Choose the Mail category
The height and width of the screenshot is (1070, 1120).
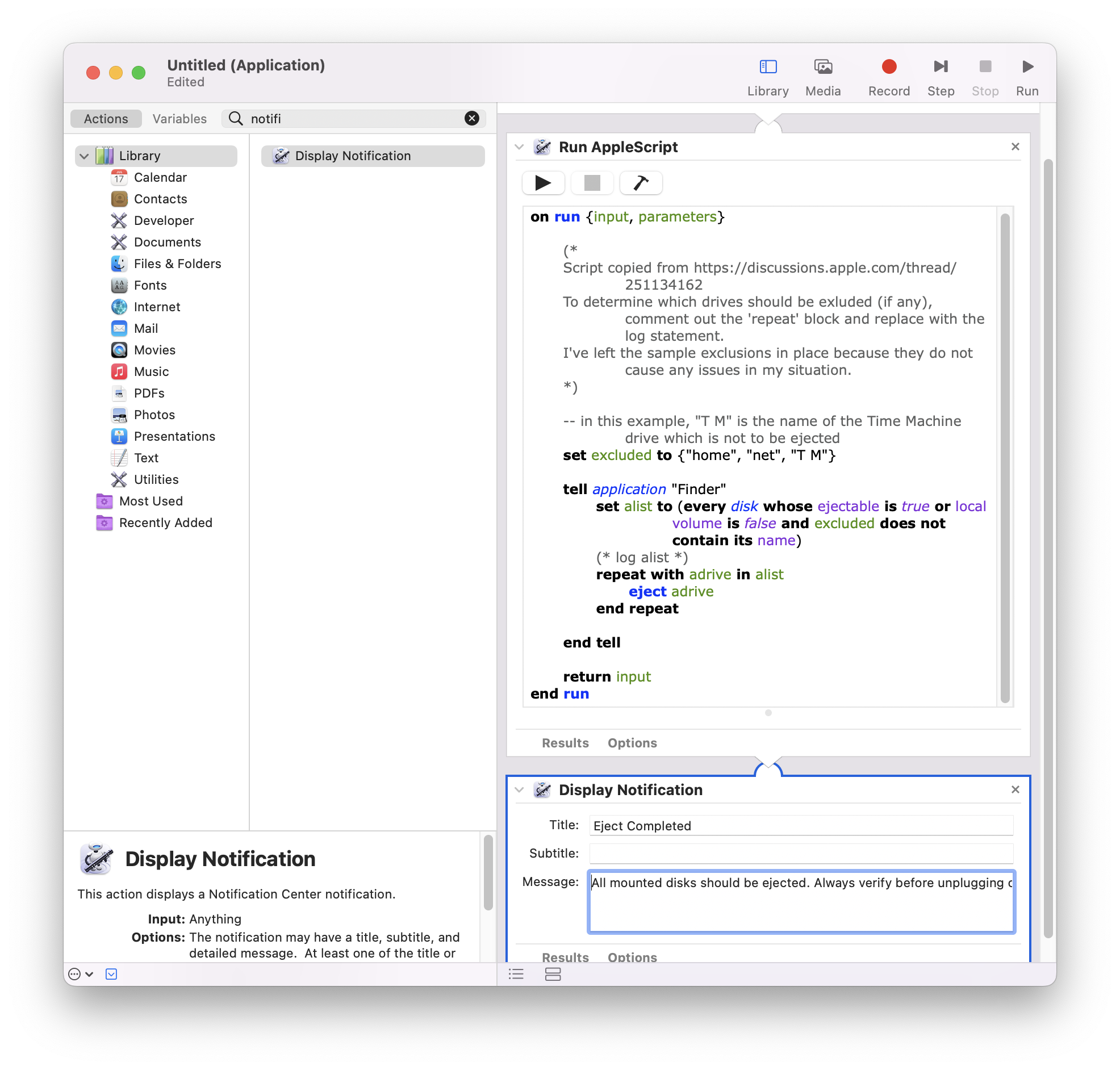pos(146,329)
